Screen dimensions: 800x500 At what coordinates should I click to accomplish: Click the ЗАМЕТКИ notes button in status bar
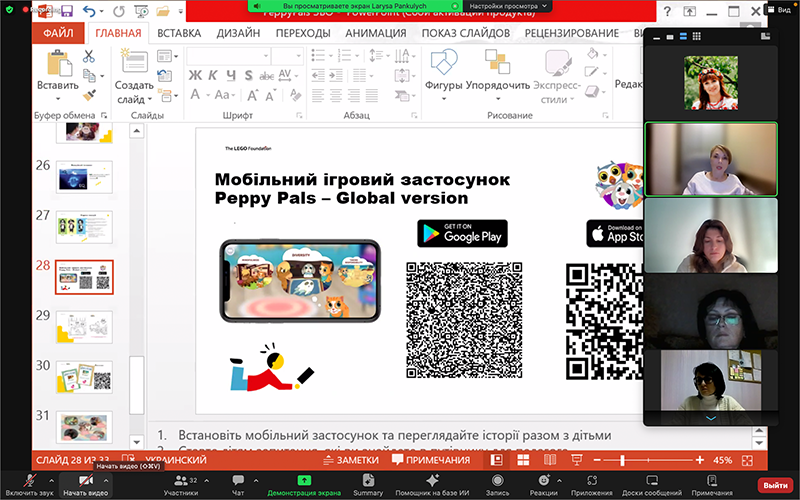[x=352, y=460]
